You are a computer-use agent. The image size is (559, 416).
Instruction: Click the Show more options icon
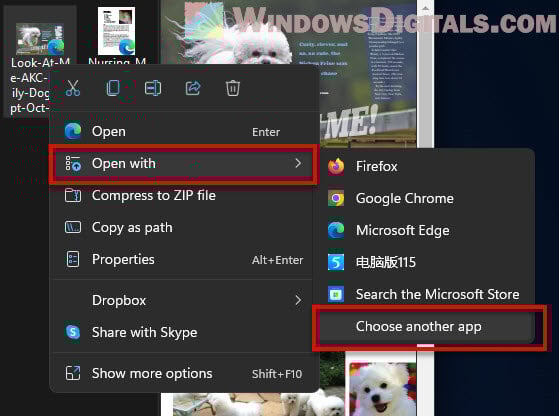(x=73, y=373)
